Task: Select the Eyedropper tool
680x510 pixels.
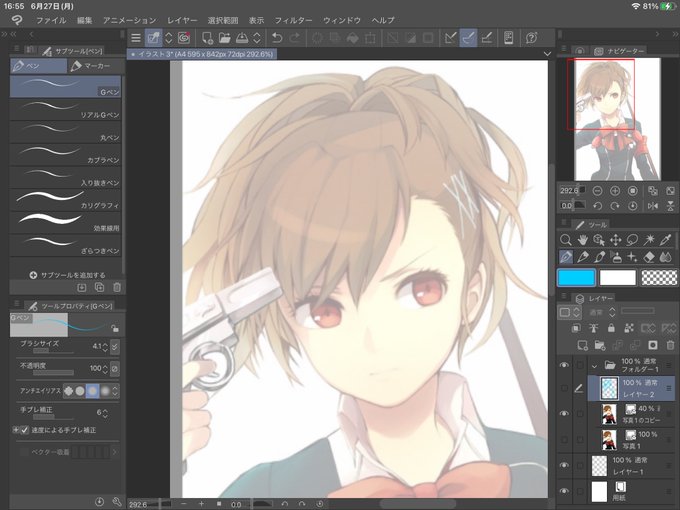Action: (x=665, y=239)
